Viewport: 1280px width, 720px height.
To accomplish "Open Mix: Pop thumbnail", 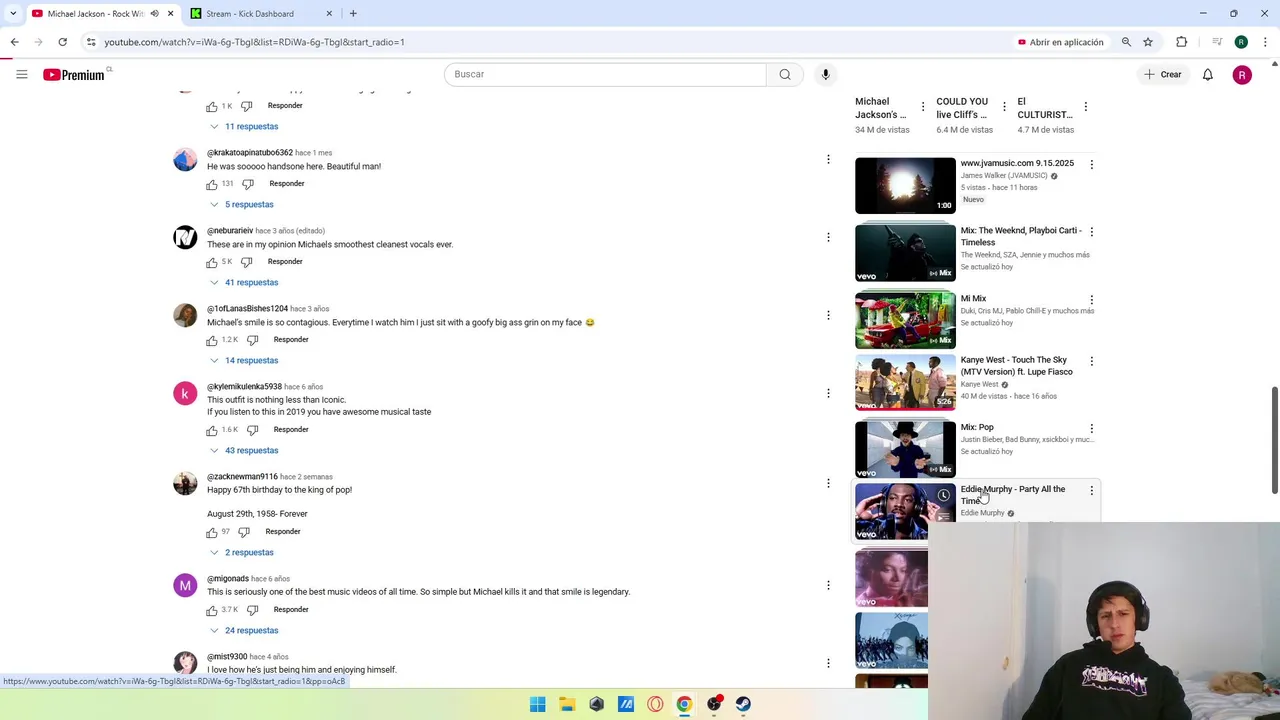I will pos(905,449).
